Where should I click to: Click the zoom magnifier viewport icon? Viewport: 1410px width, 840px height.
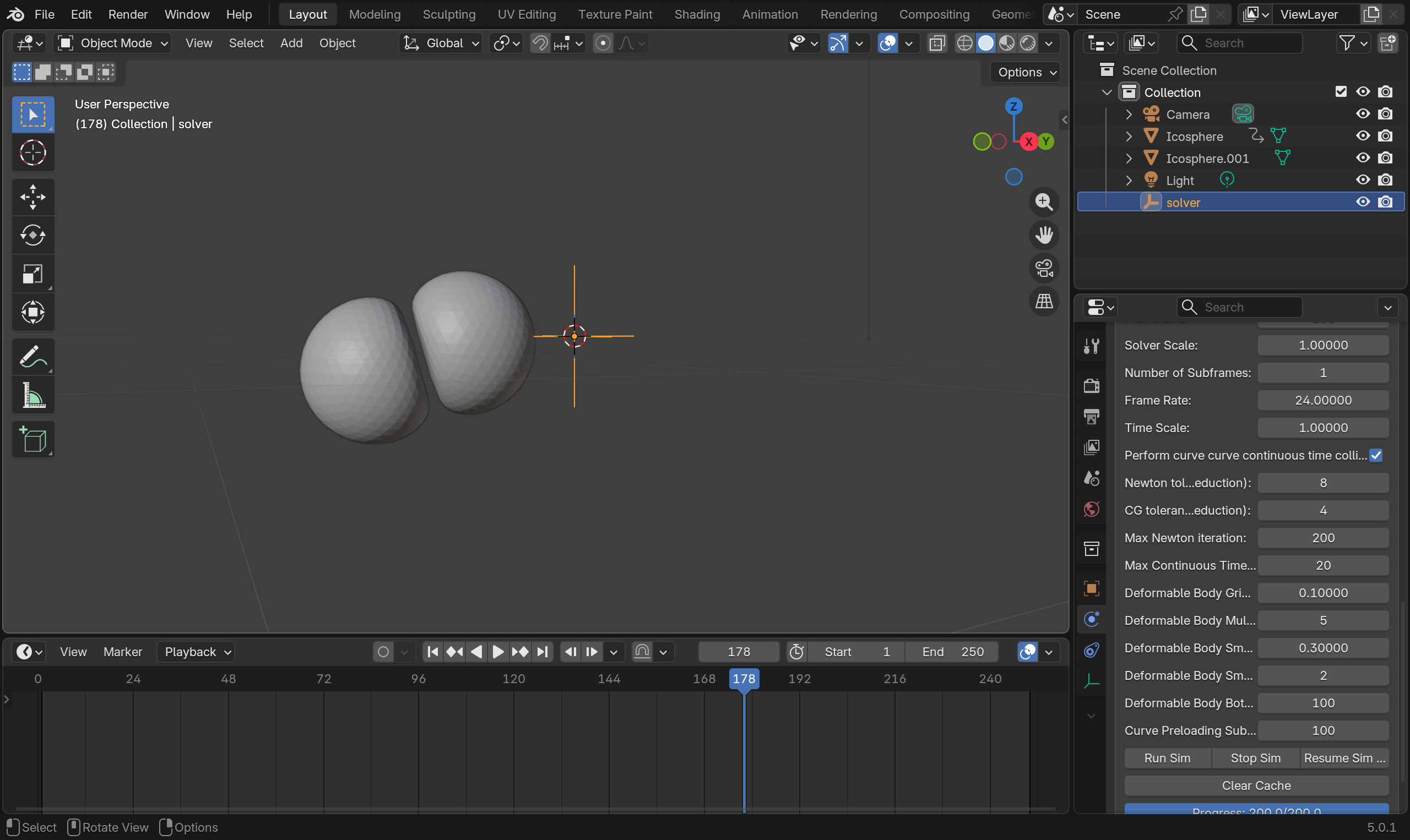point(1044,202)
